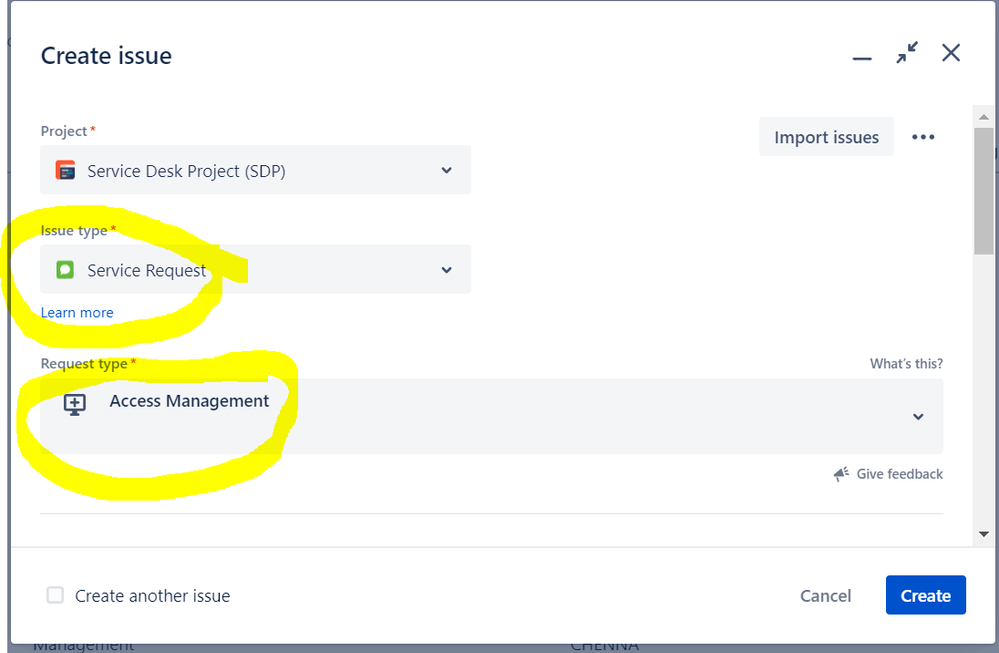999x653 pixels.
Task: Expand Request type list with its chevron
Action: tap(918, 417)
